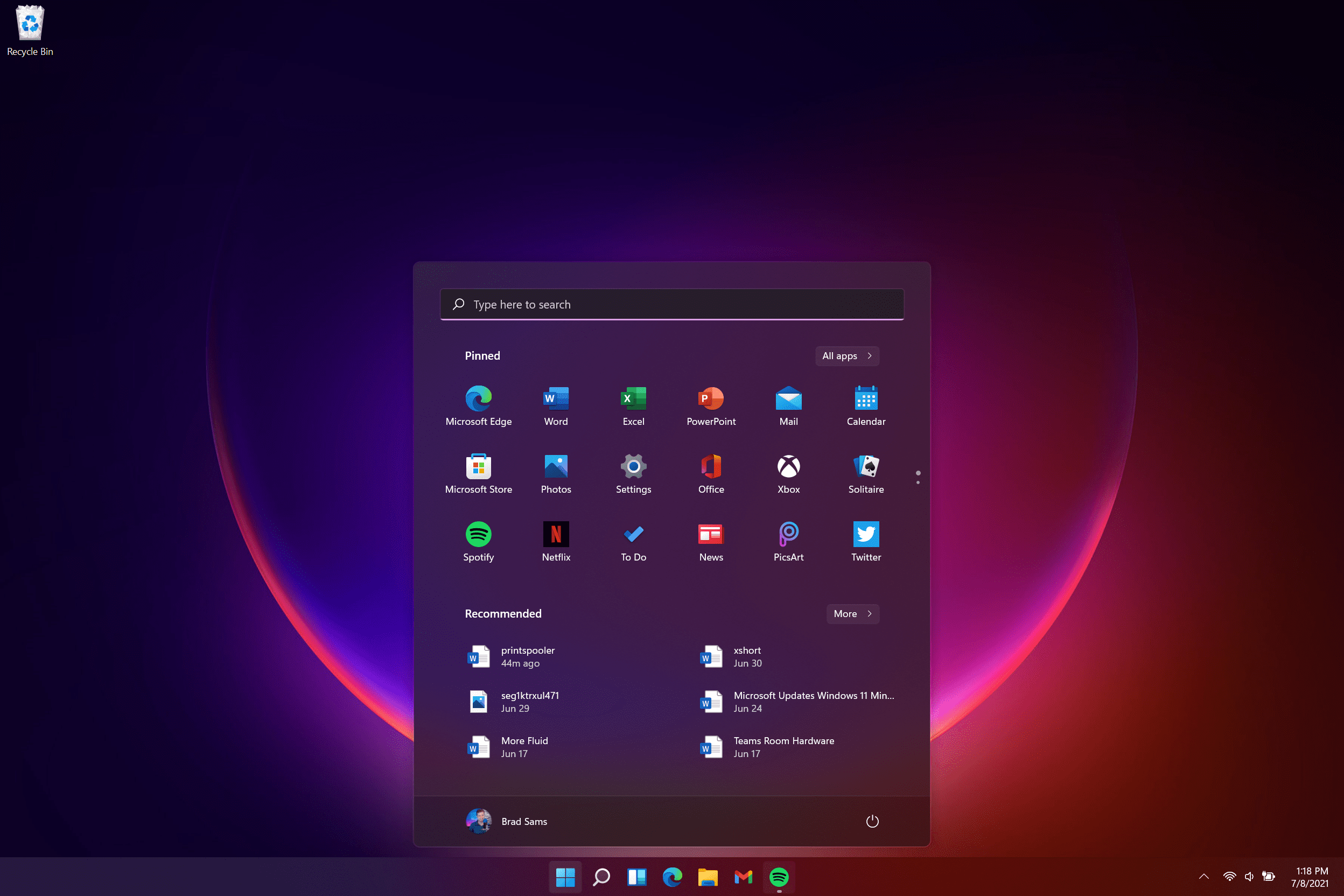Click More in Recommended section

[x=852, y=613]
